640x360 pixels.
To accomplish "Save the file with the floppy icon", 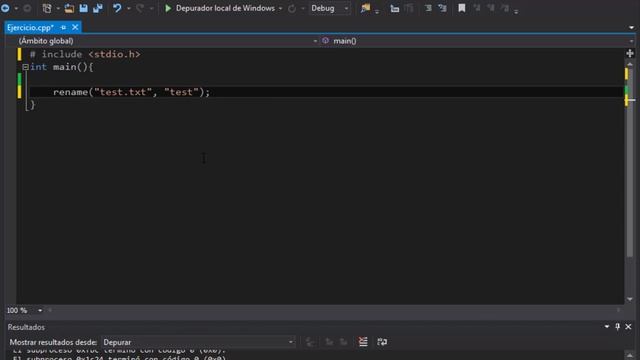I will (84, 8).
